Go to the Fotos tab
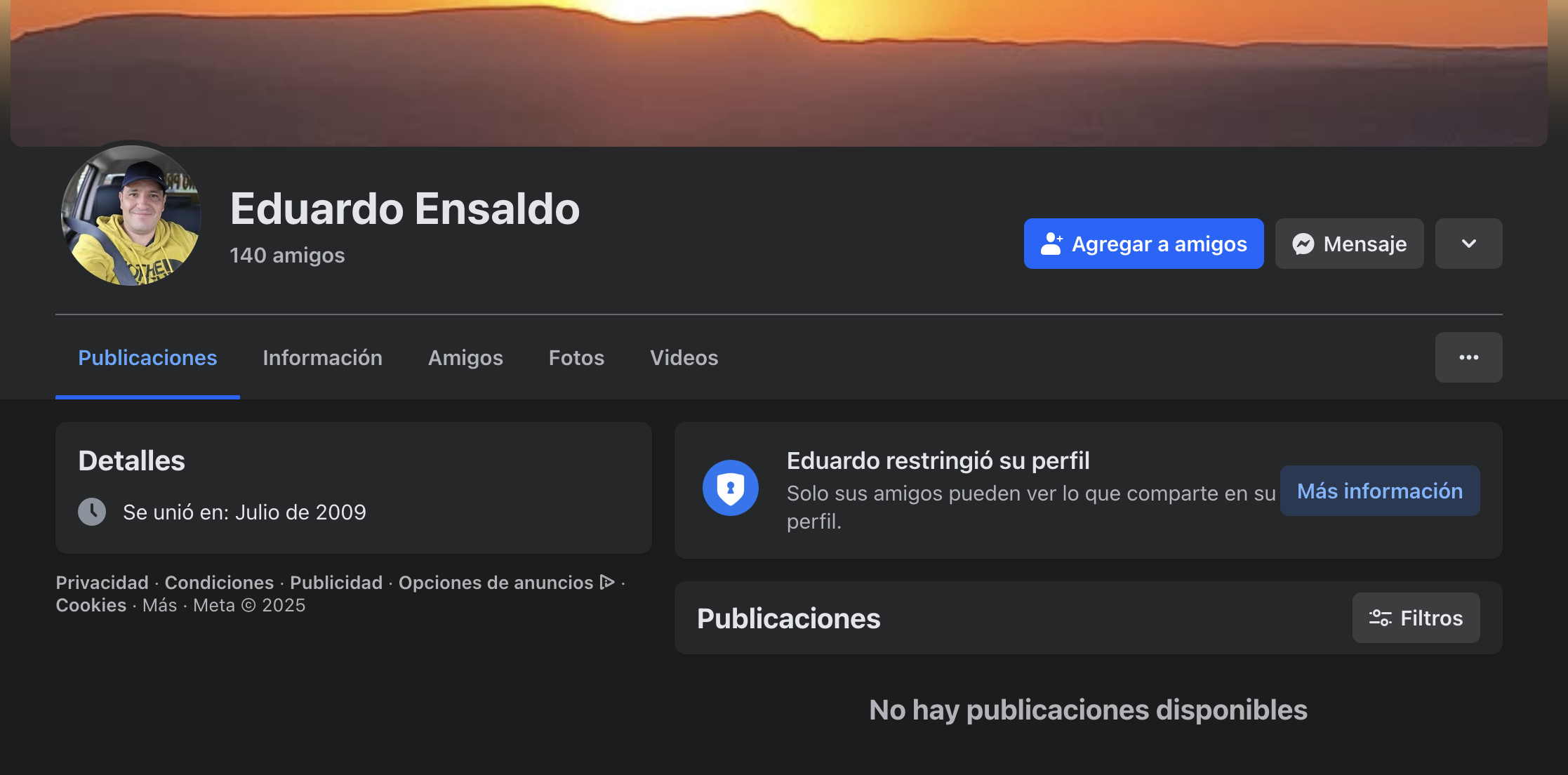Image resolution: width=1568 pixels, height=775 pixels. pos(576,358)
